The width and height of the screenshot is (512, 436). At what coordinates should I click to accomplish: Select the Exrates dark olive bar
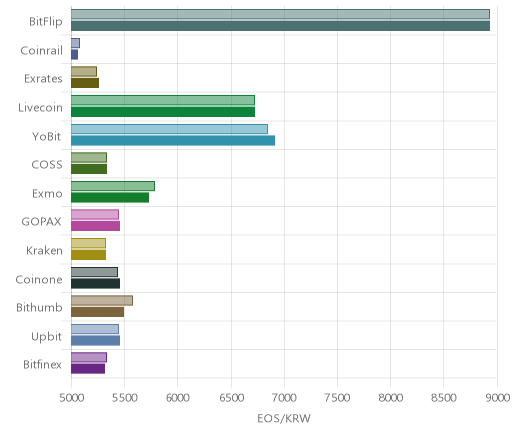85,83
